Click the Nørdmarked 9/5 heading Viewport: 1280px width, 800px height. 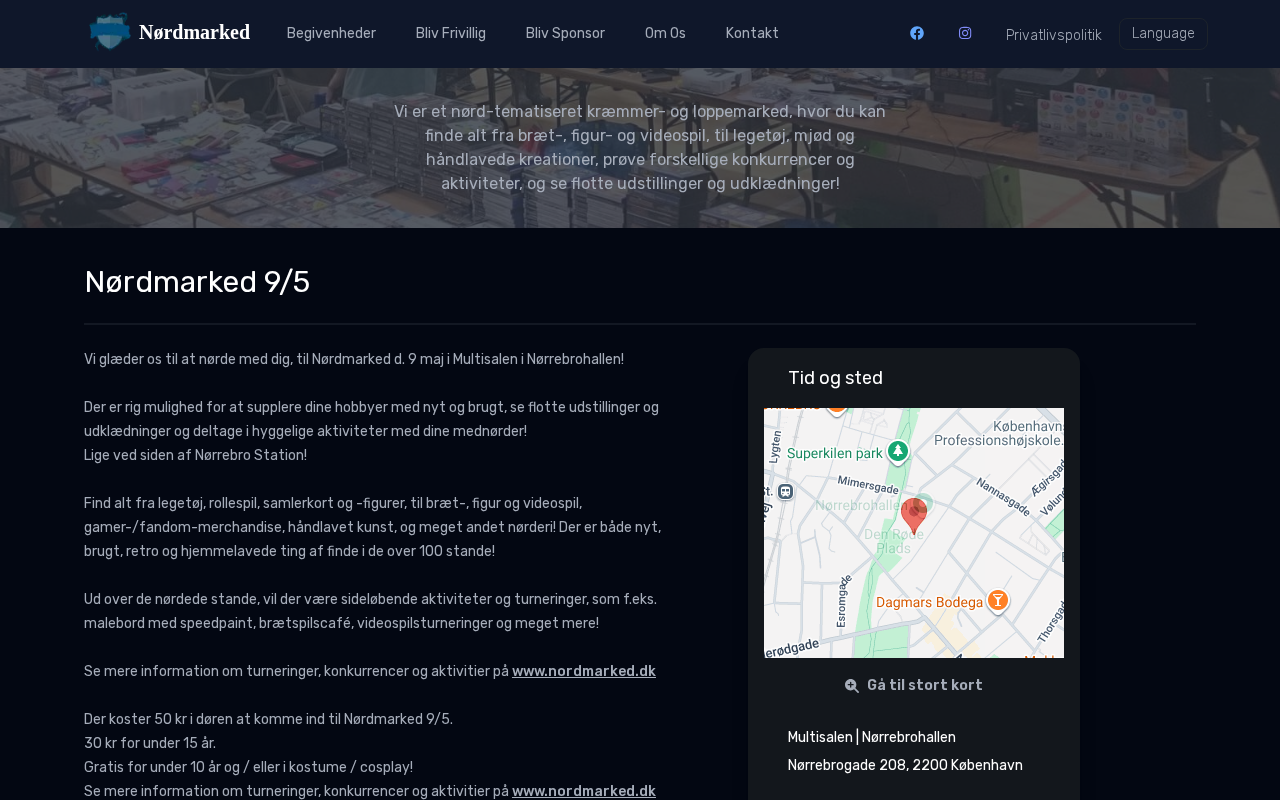click(x=197, y=282)
